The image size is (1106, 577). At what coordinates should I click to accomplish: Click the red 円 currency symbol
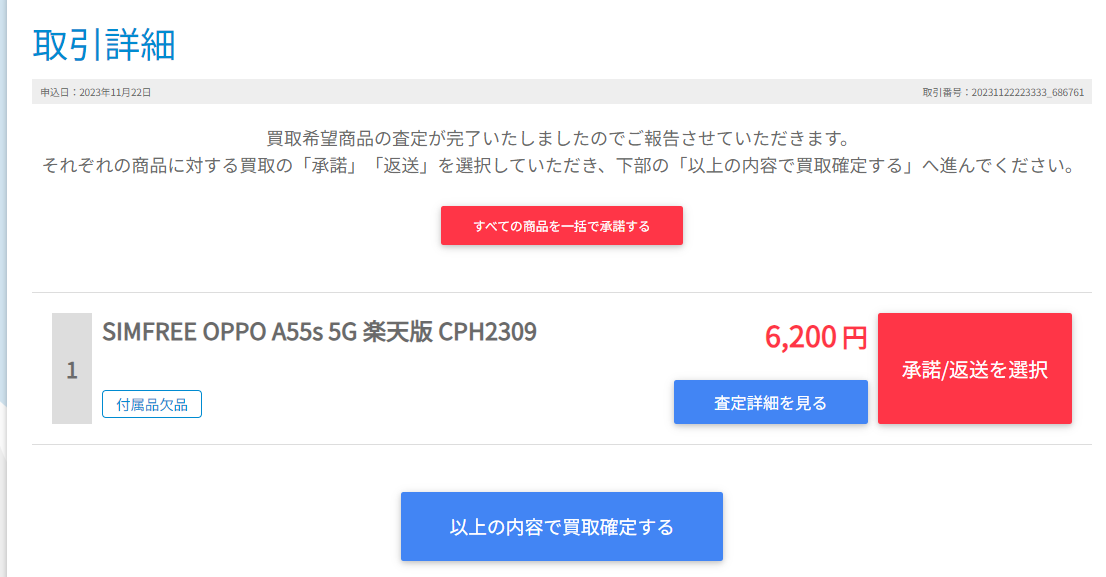point(854,338)
